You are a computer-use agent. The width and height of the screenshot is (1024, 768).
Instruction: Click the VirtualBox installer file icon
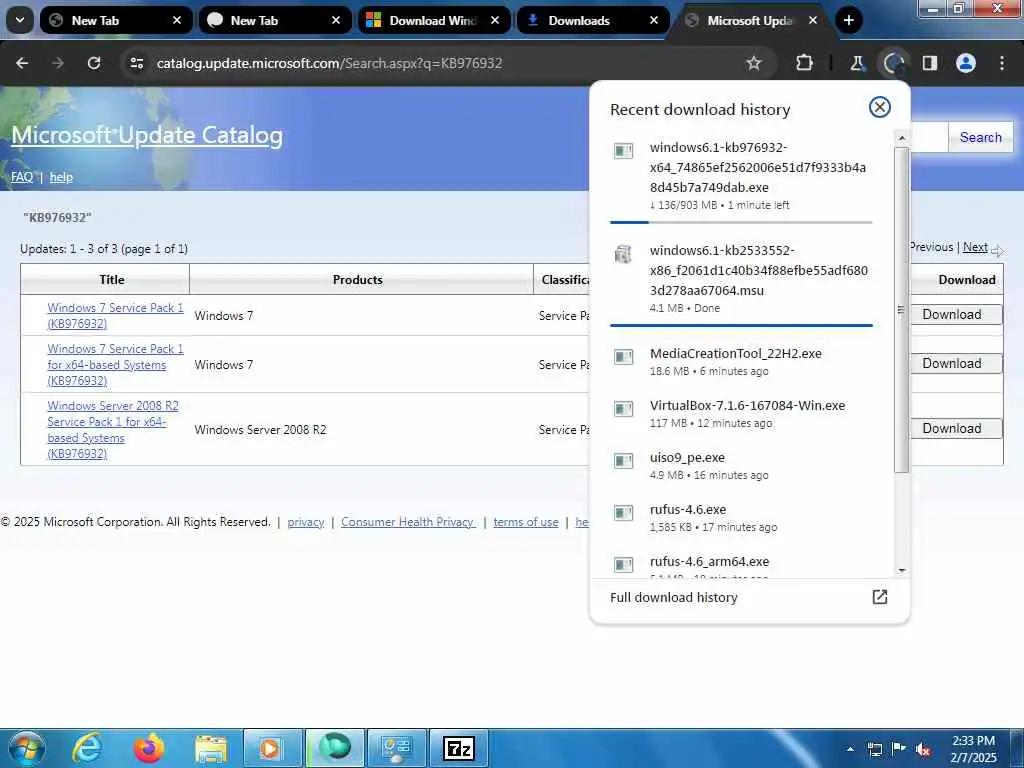coord(624,409)
